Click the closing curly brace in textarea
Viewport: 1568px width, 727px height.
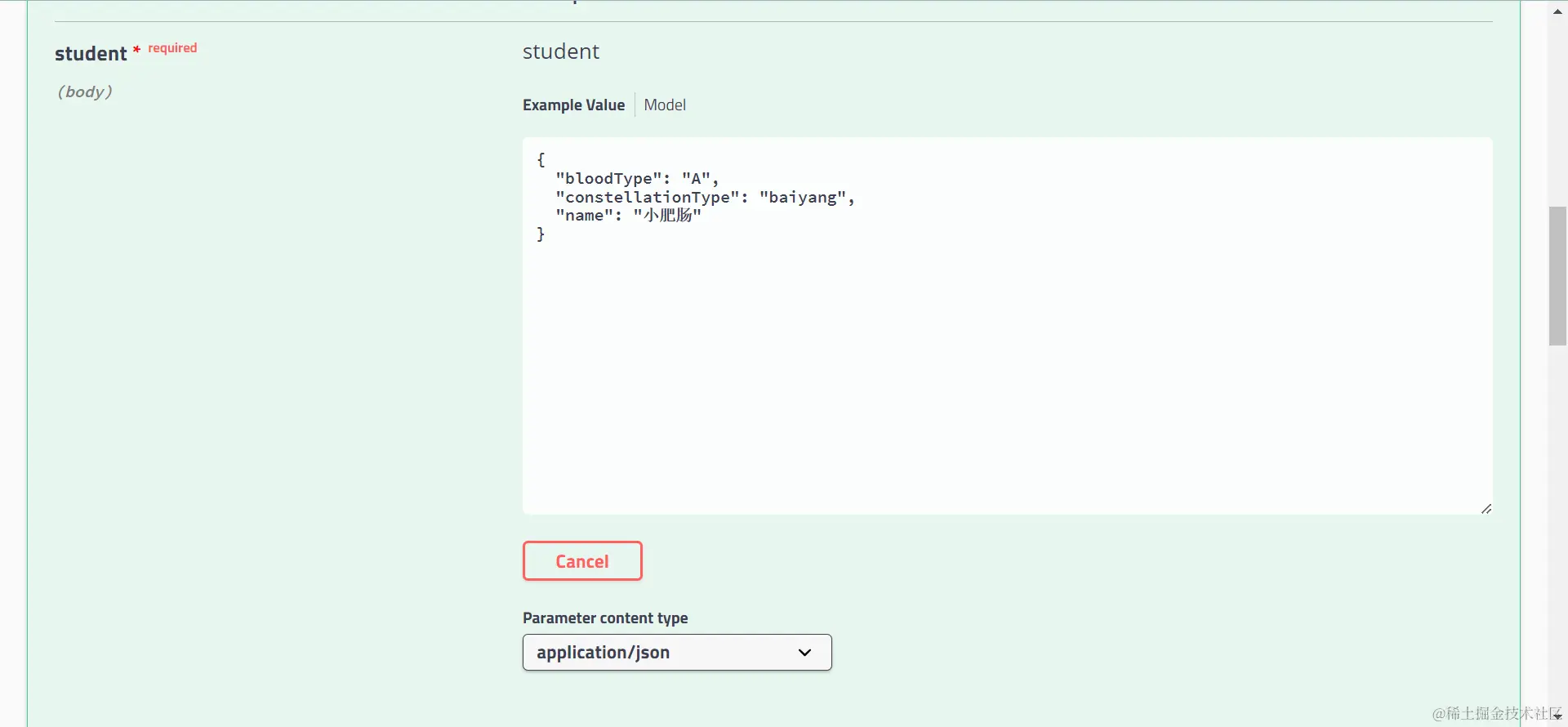(x=541, y=234)
